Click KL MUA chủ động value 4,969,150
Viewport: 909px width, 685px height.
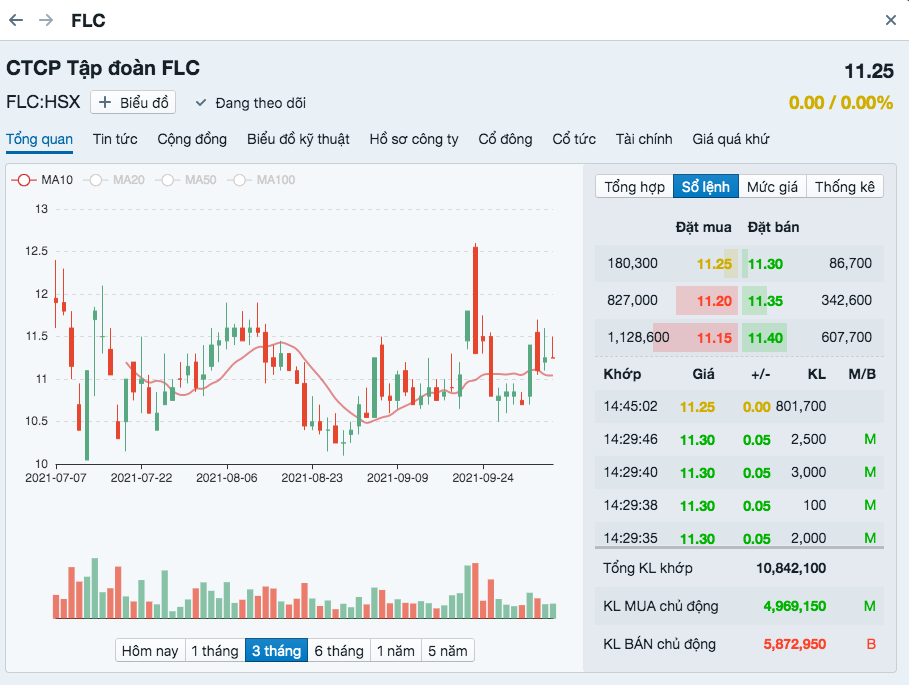tap(794, 606)
